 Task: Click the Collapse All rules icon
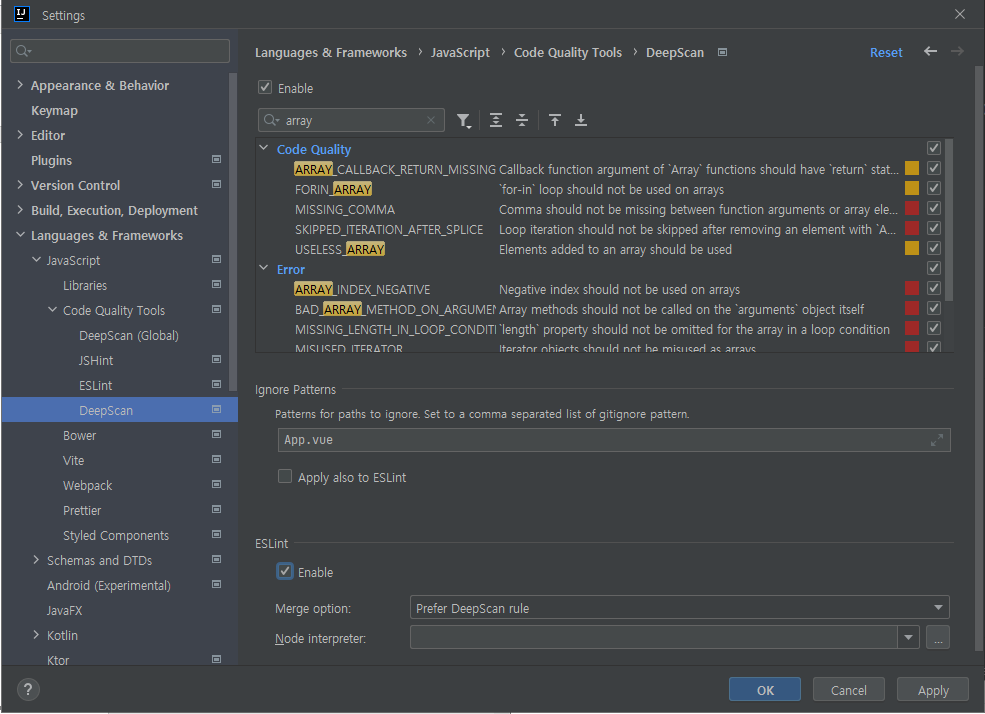522,120
